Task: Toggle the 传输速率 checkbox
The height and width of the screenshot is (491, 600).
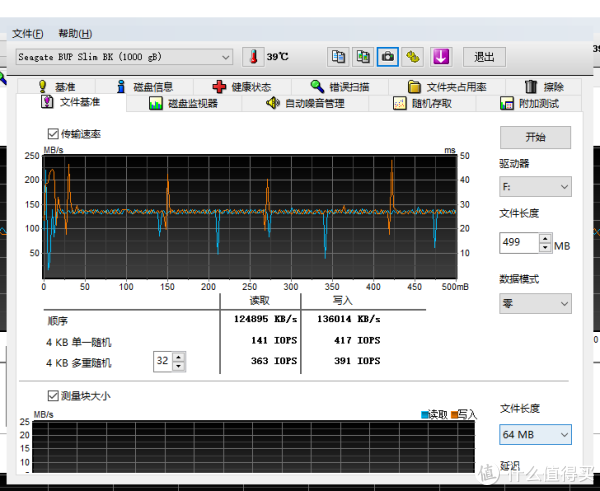Action: (53, 134)
